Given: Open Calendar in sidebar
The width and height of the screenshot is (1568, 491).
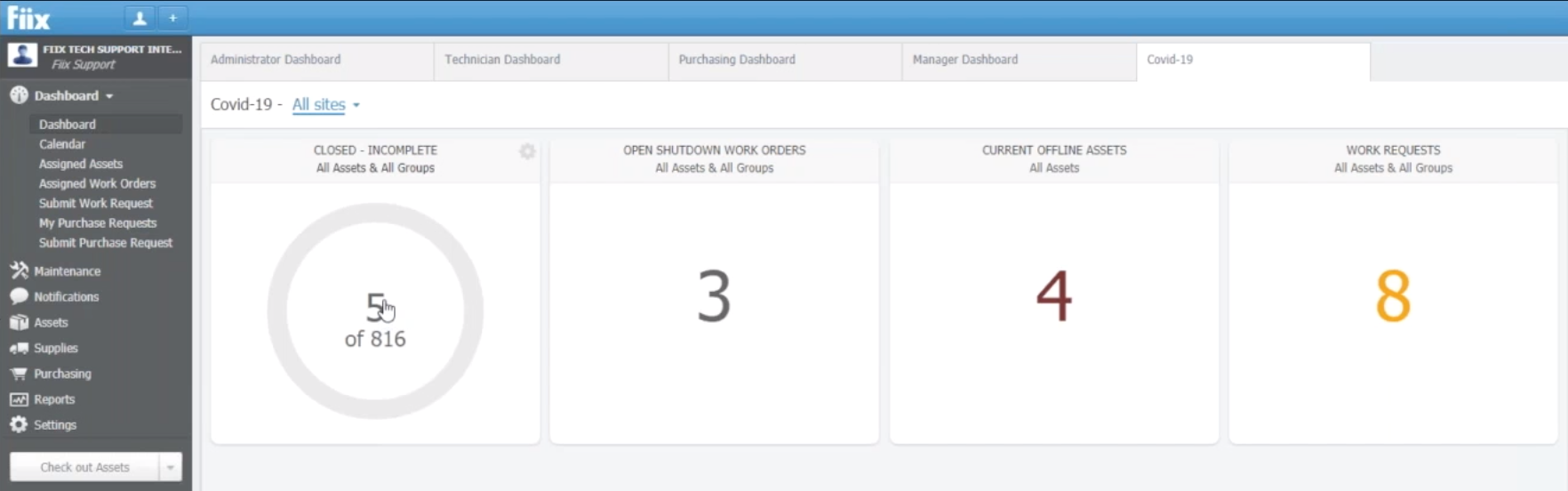Looking at the screenshot, I should (x=62, y=144).
